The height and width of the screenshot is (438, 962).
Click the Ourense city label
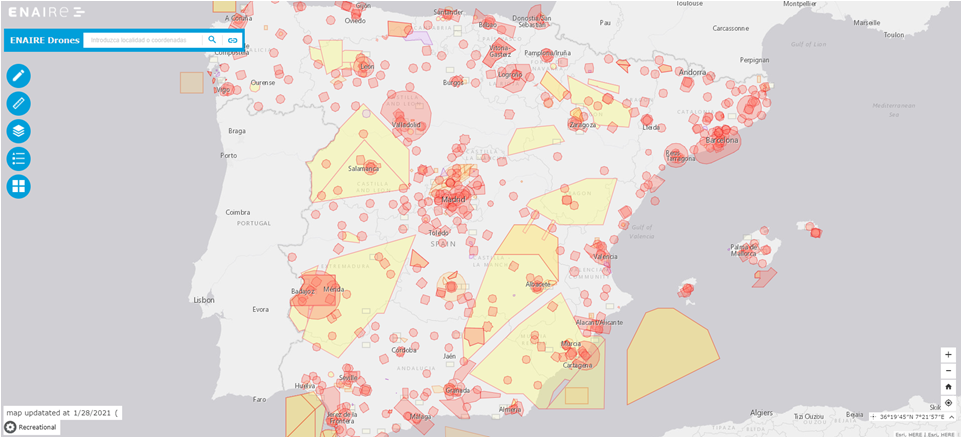click(x=263, y=82)
